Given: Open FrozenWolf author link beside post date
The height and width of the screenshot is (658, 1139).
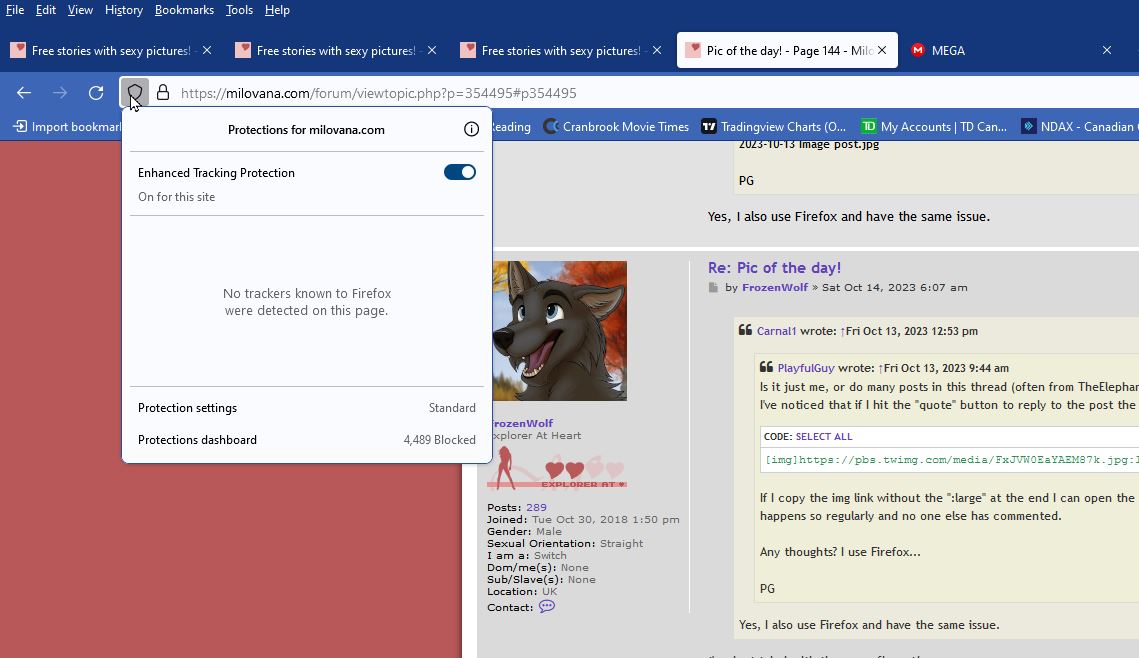Looking at the screenshot, I should pos(774,288).
